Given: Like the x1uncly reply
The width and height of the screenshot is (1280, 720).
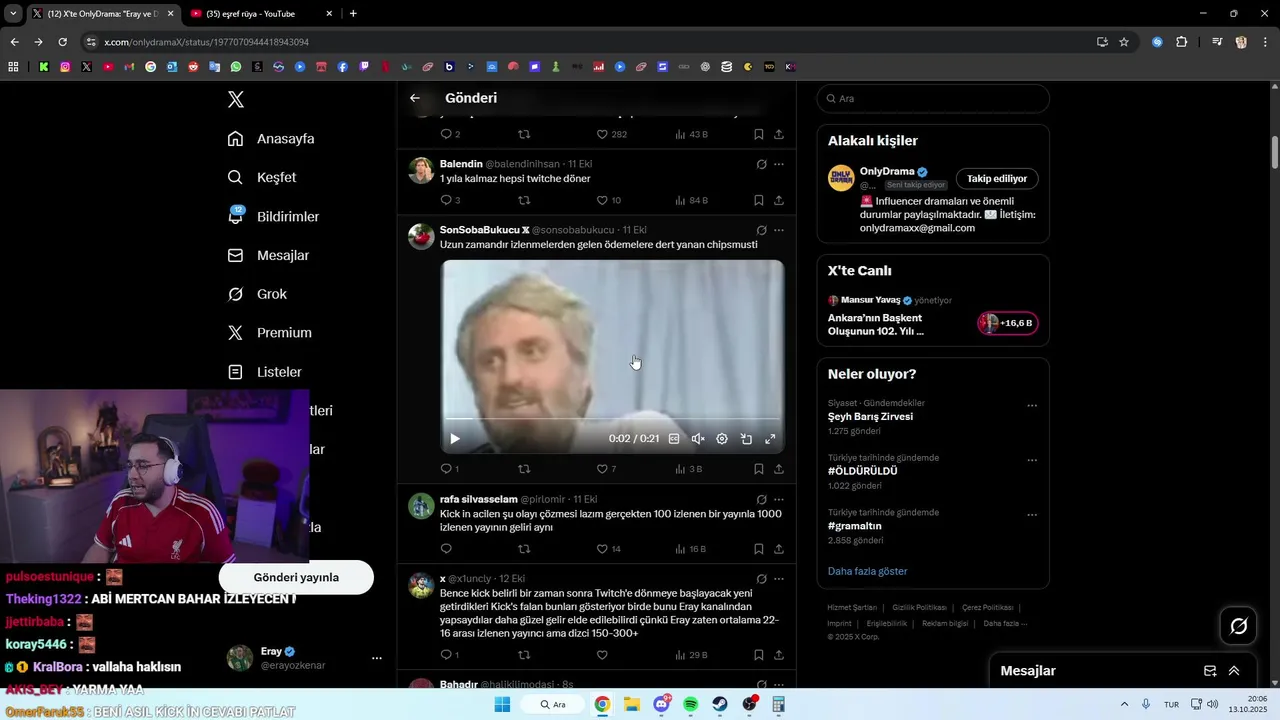Looking at the screenshot, I should 602,655.
